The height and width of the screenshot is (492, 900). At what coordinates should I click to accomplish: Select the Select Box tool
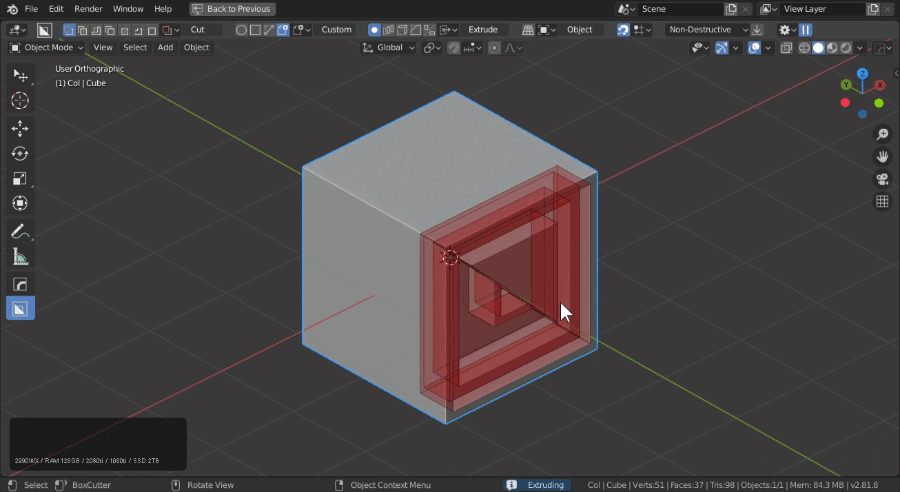click(x=20, y=75)
